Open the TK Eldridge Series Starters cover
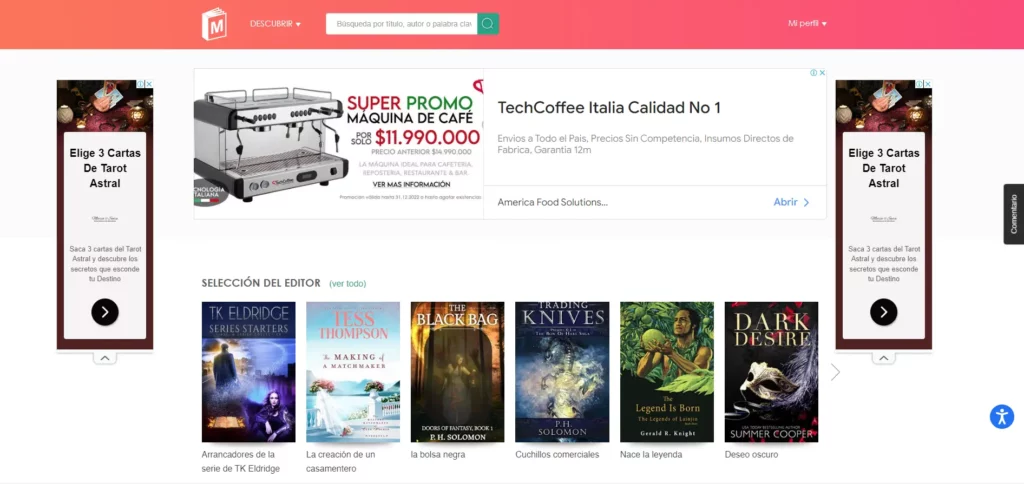This screenshot has width=1024, height=484. pos(248,372)
